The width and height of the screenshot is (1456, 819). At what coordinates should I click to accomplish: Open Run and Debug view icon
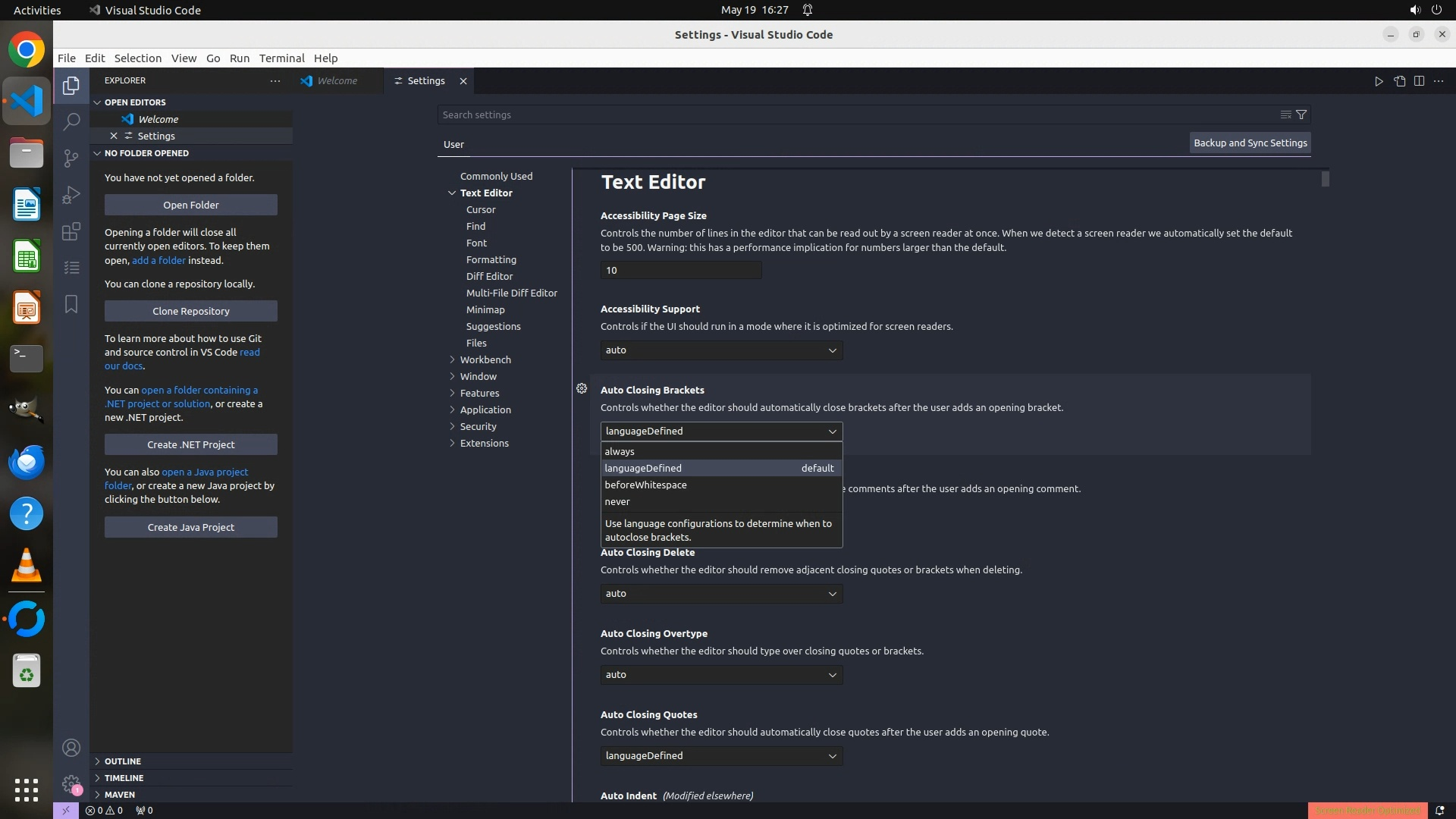click(71, 195)
